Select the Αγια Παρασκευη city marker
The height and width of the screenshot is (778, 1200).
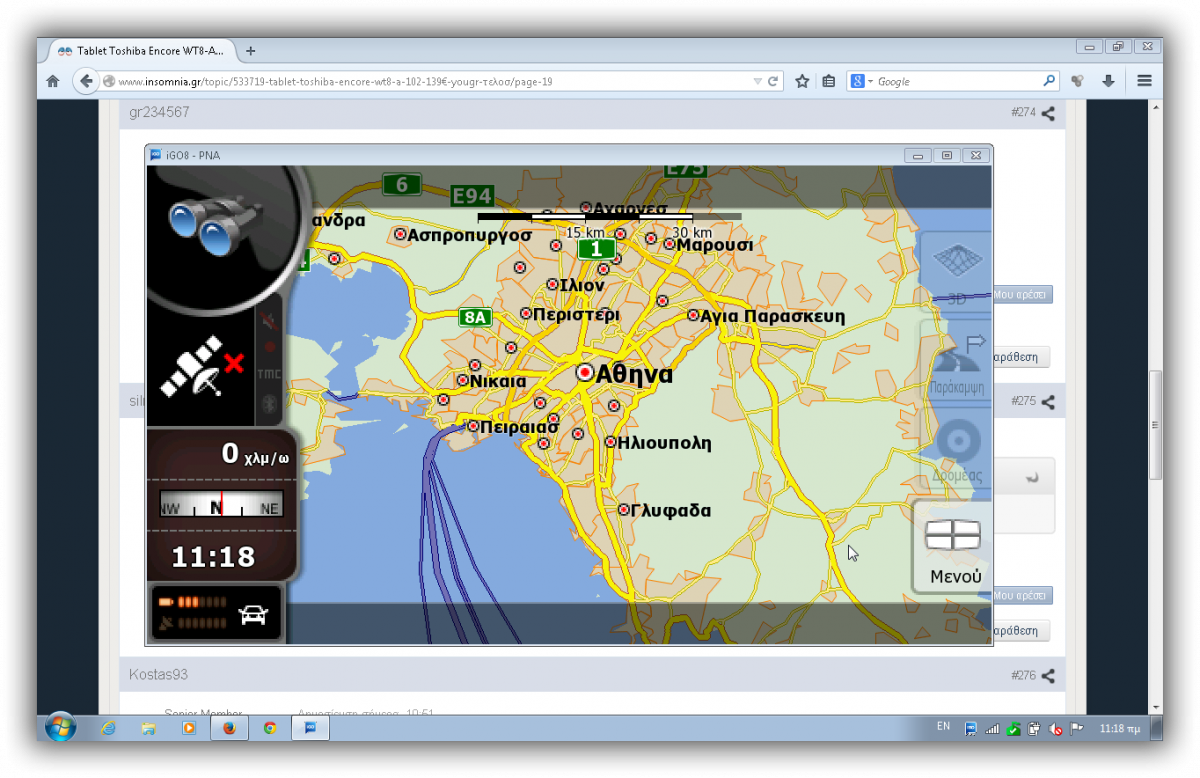[693, 316]
